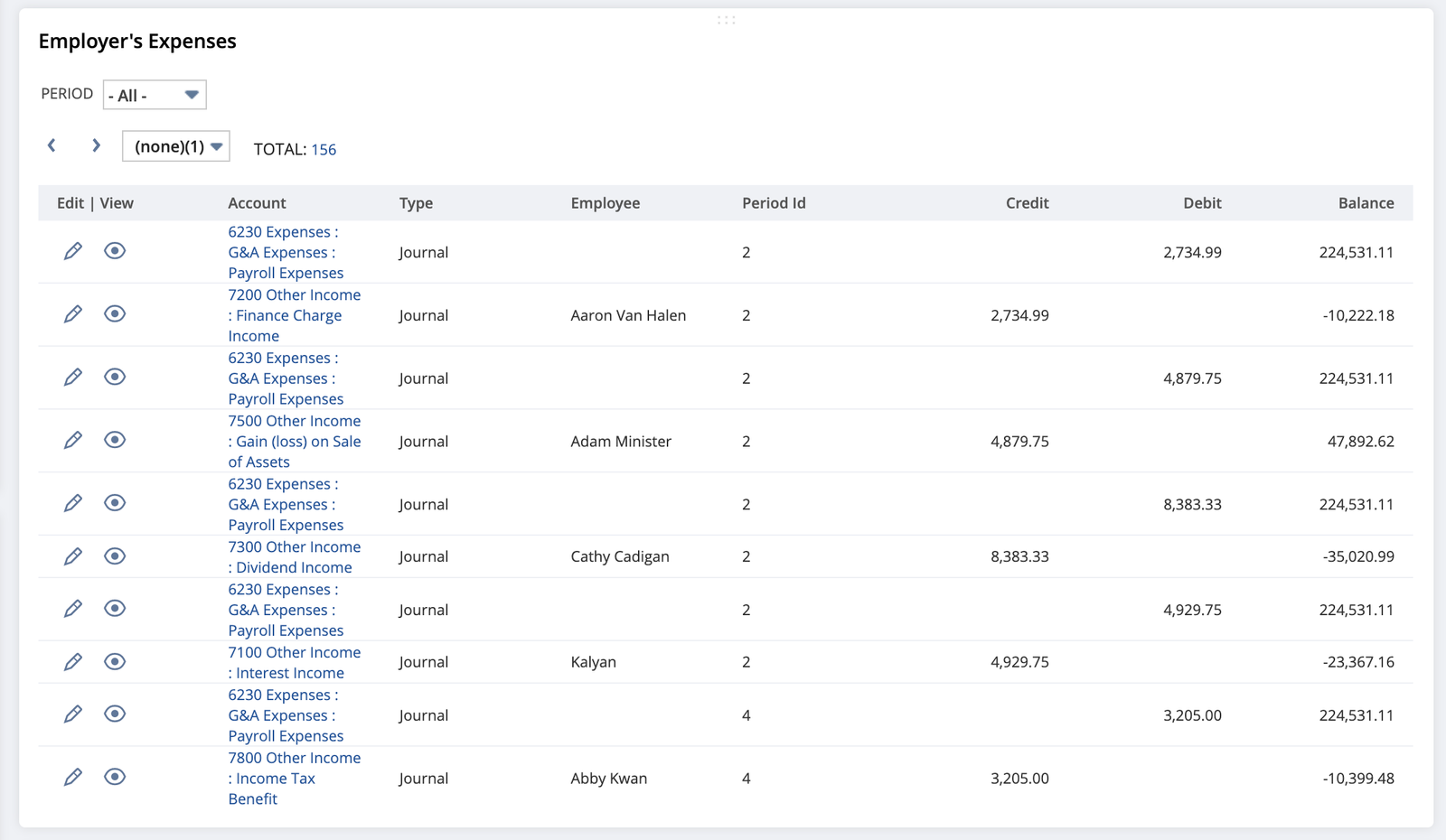Open the (none)(1) page range dropdown
This screenshot has width=1446, height=840.
(x=176, y=146)
